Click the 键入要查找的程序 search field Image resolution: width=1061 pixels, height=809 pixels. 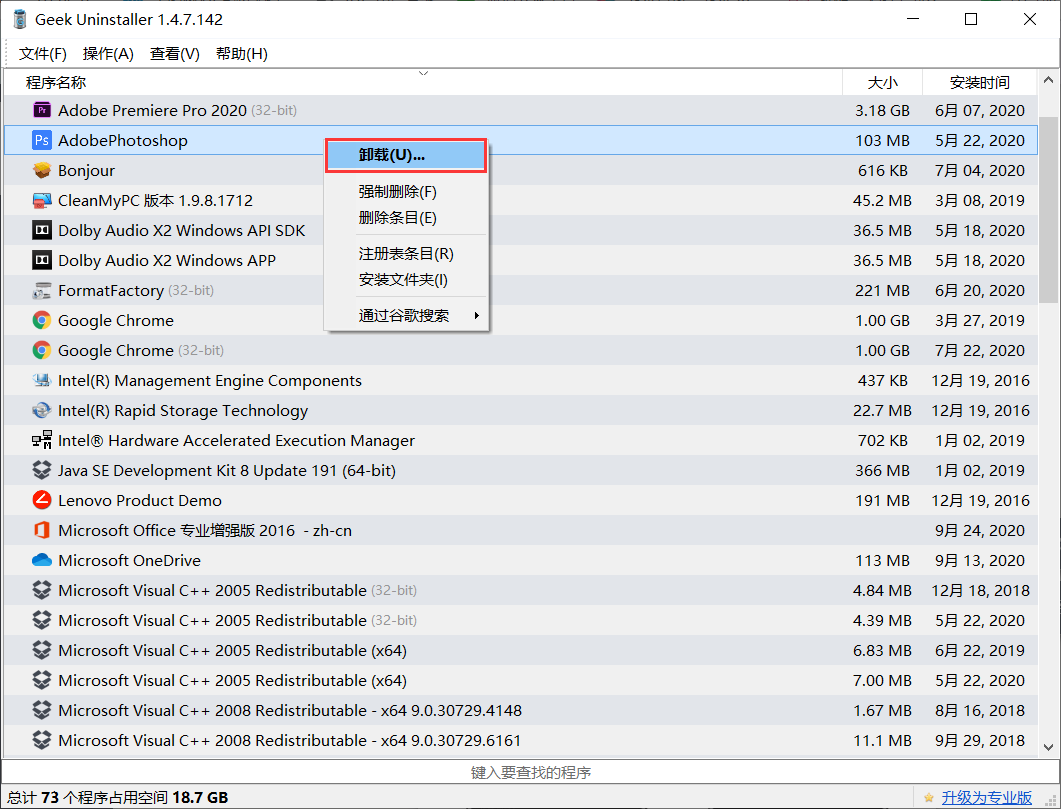(x=530, y=772)
